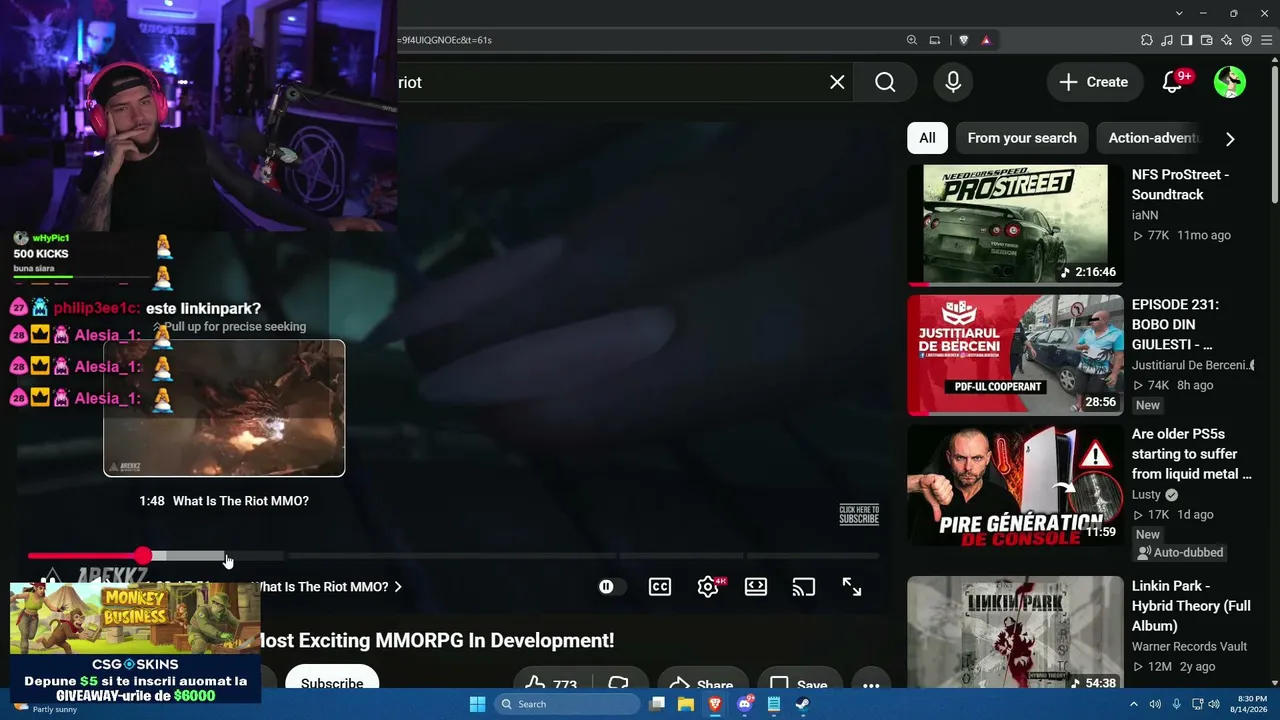Open video titled NFS ProStreet - Soundtrack
The image size is (1280, 720).
(1180, 185)
